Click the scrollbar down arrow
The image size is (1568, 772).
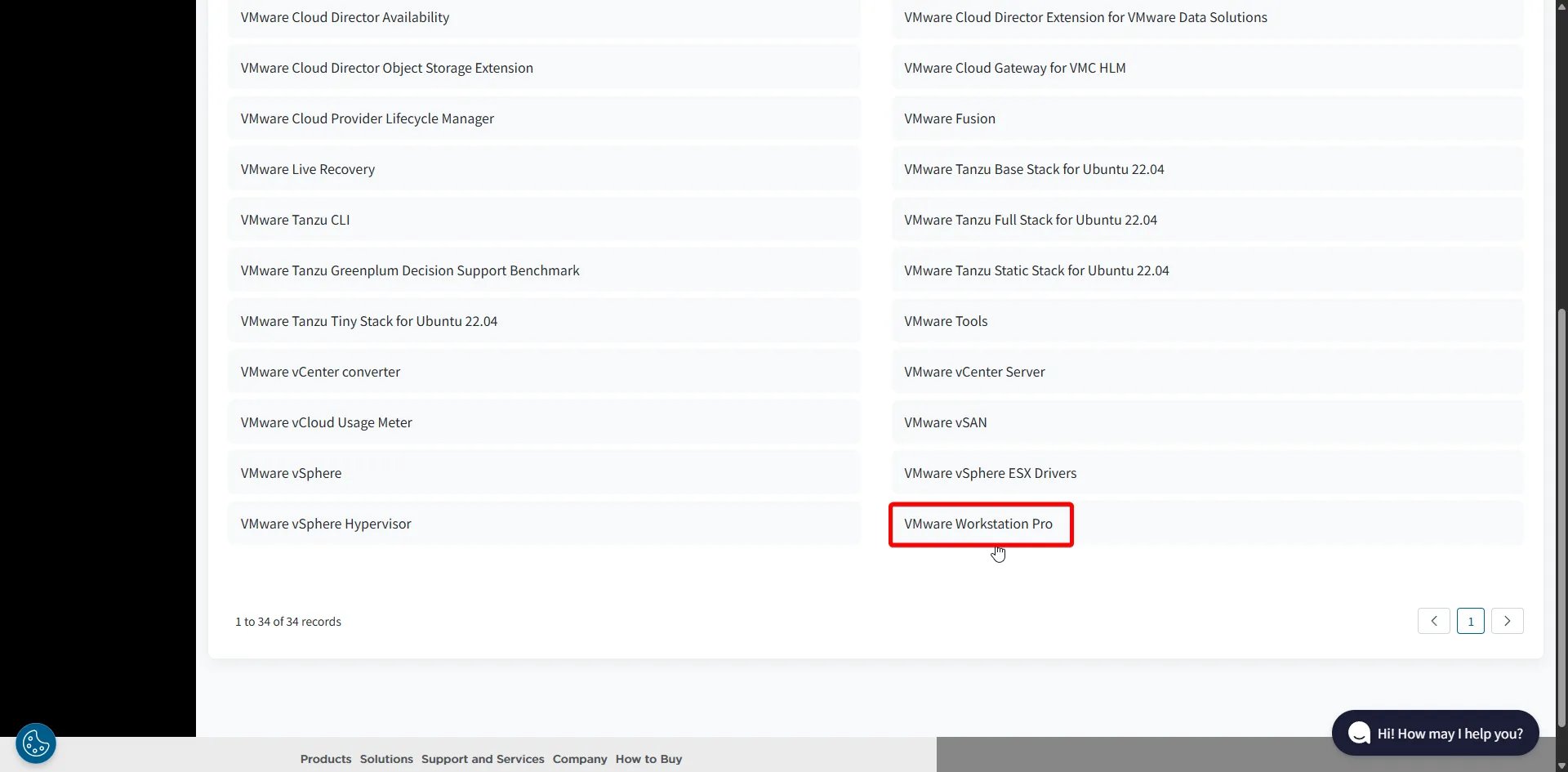[x=1561, y=765]
